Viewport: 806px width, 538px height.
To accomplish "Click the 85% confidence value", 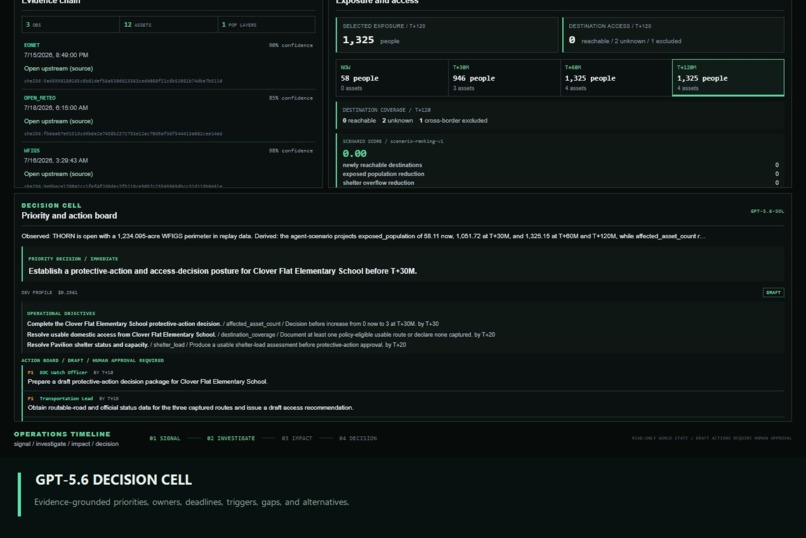I will point(291,98).
